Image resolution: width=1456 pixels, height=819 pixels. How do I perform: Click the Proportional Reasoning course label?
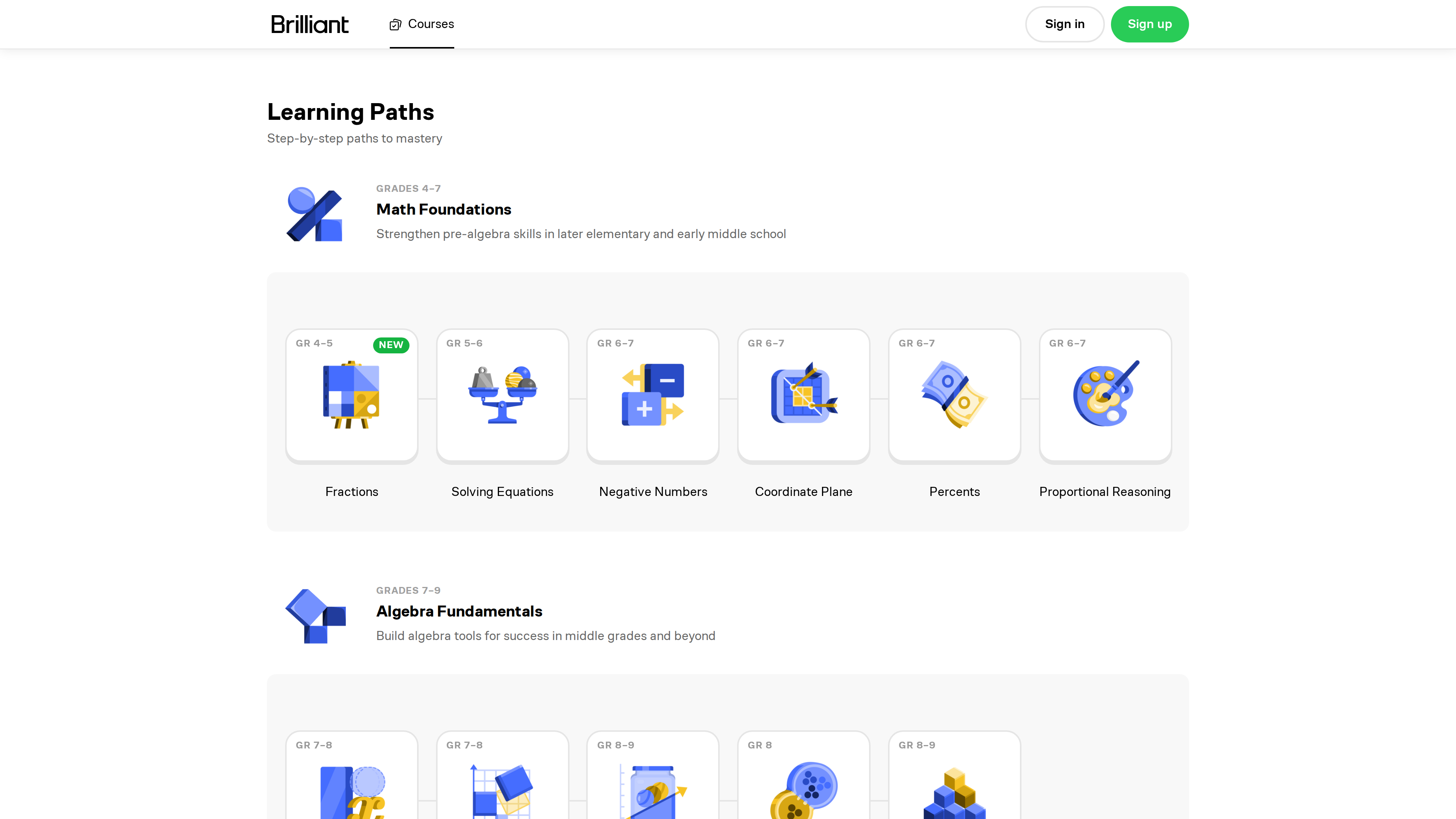click(1105, 492)
